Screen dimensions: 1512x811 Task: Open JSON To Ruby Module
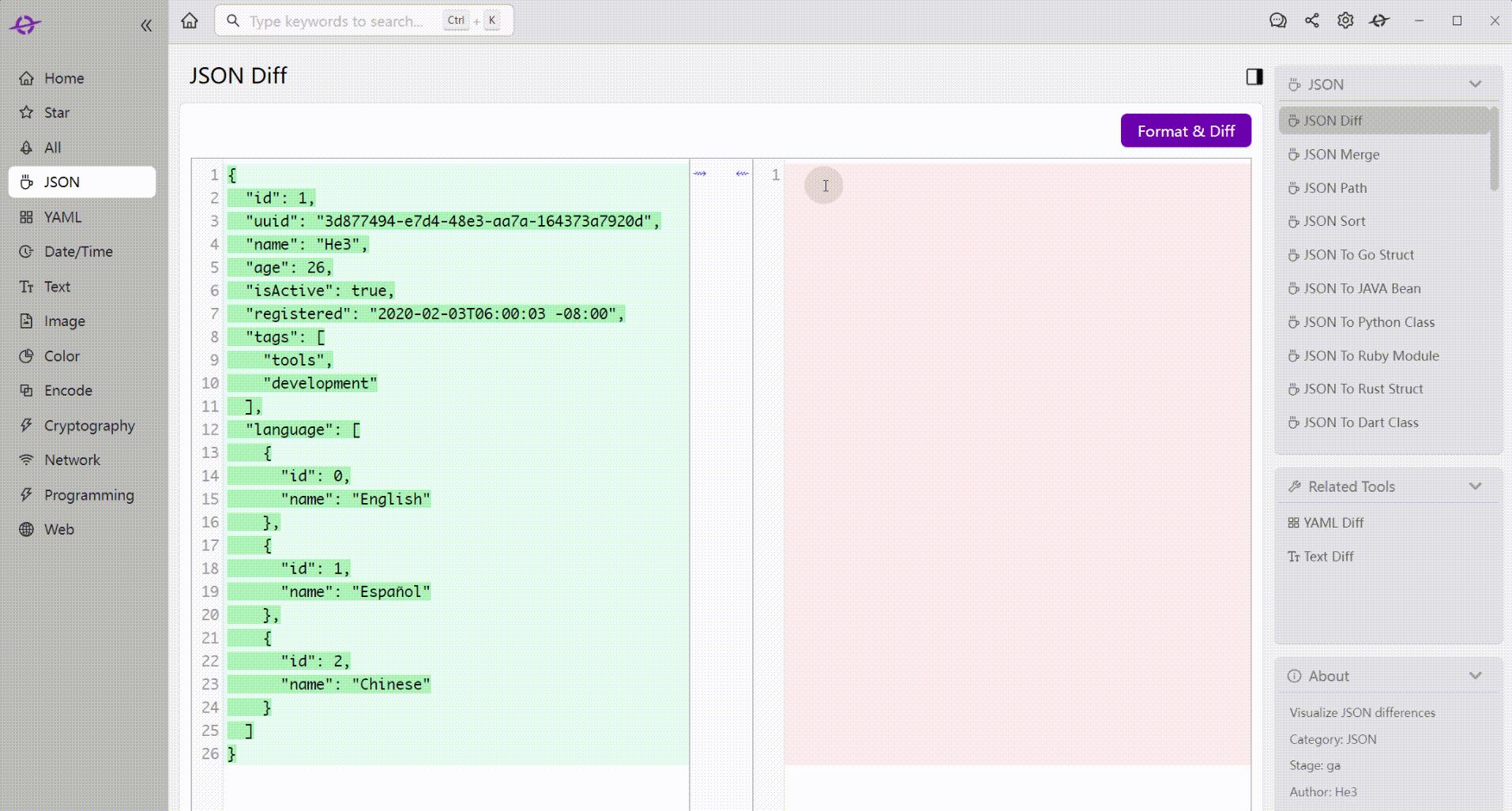tap(1384, 355)
